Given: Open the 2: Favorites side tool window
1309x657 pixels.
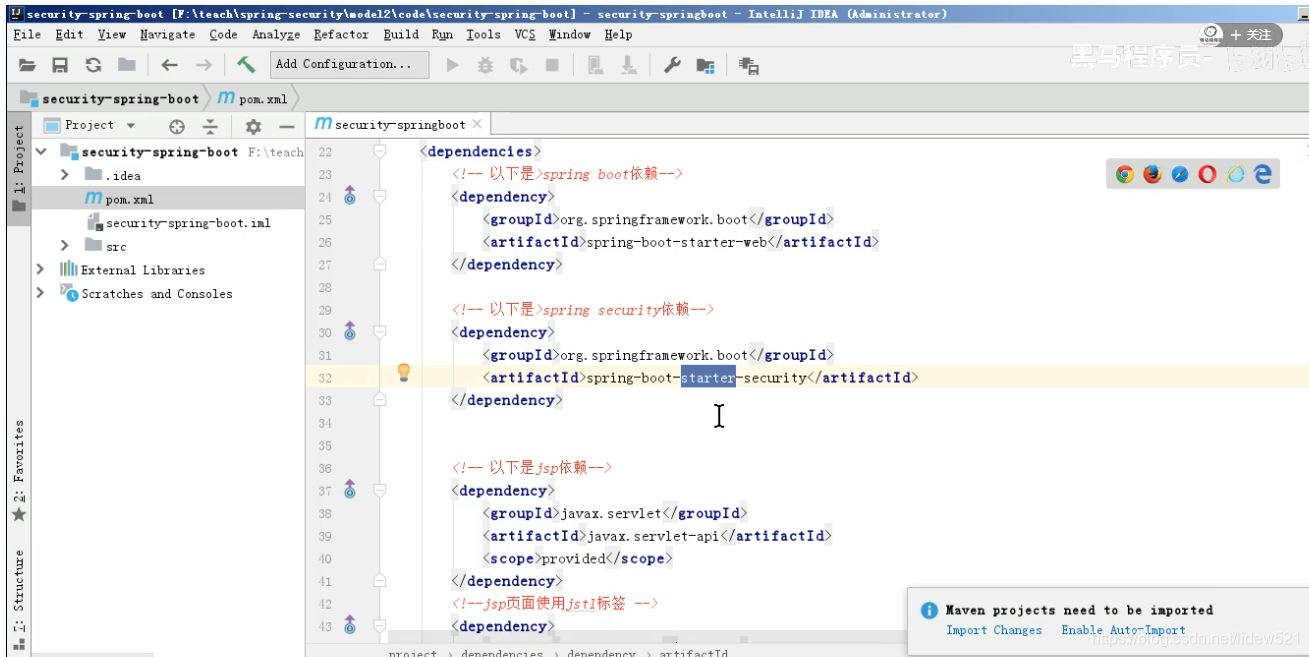Looking at the screenshot, I should coord(18,470).
